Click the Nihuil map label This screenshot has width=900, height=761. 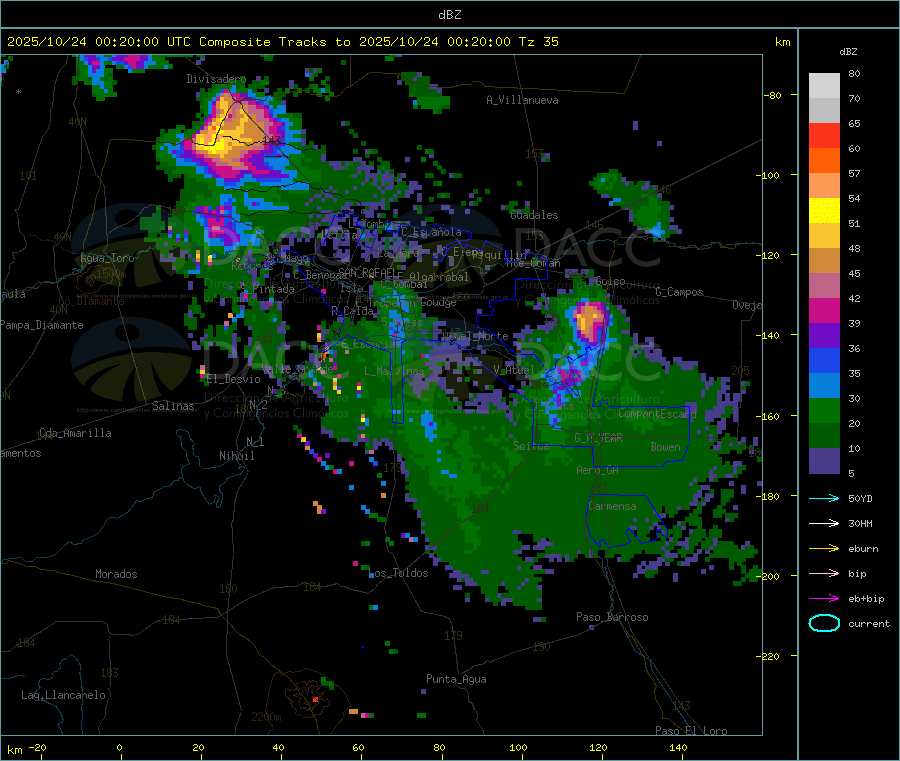click(x=236, y=456)
